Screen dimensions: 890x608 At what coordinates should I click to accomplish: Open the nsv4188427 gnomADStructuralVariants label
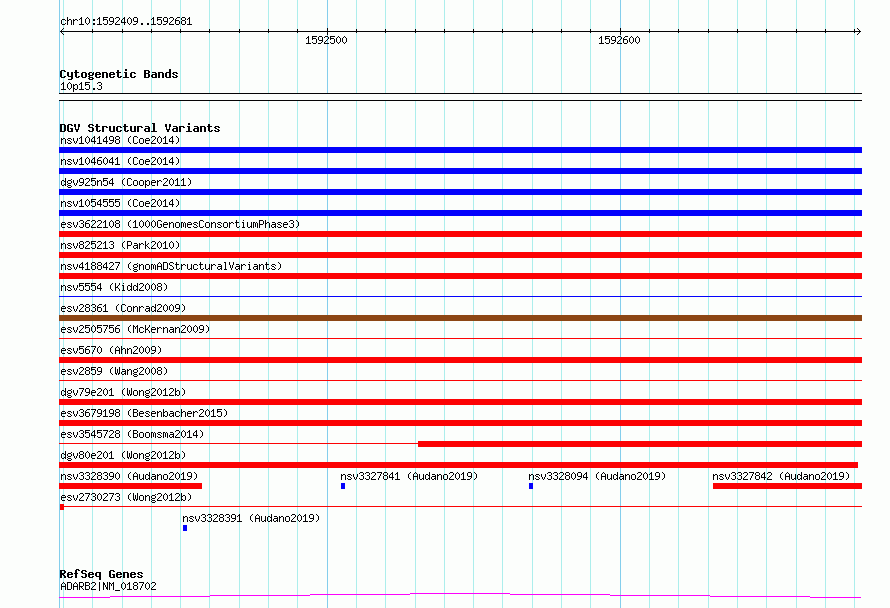(x=171, y=266)
